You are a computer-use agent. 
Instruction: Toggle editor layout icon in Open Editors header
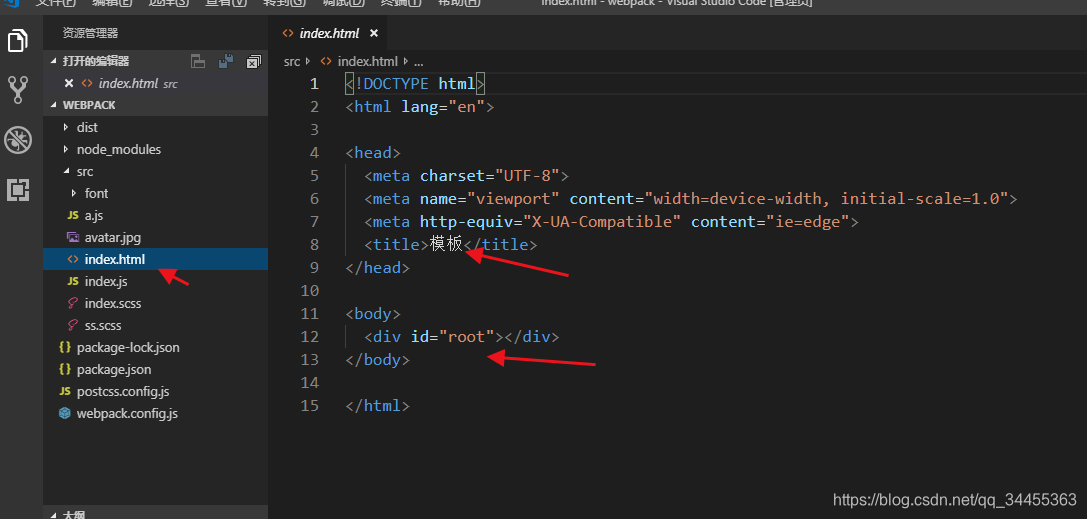[x=198, y=61]
